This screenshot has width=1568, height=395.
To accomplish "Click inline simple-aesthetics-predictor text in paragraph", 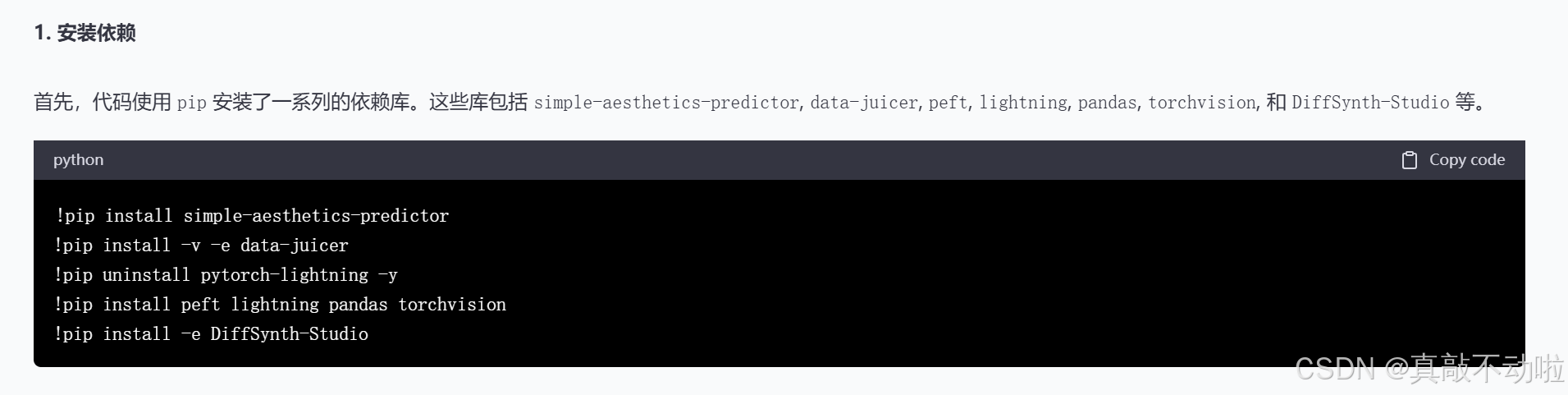I will [666, 103].
